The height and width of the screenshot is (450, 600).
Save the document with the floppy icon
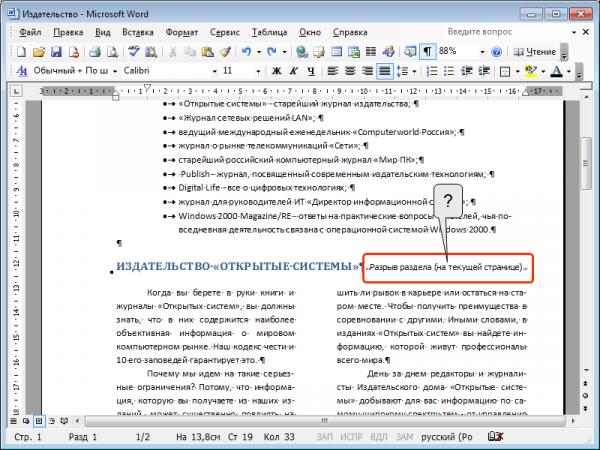(x=56, y=51)
